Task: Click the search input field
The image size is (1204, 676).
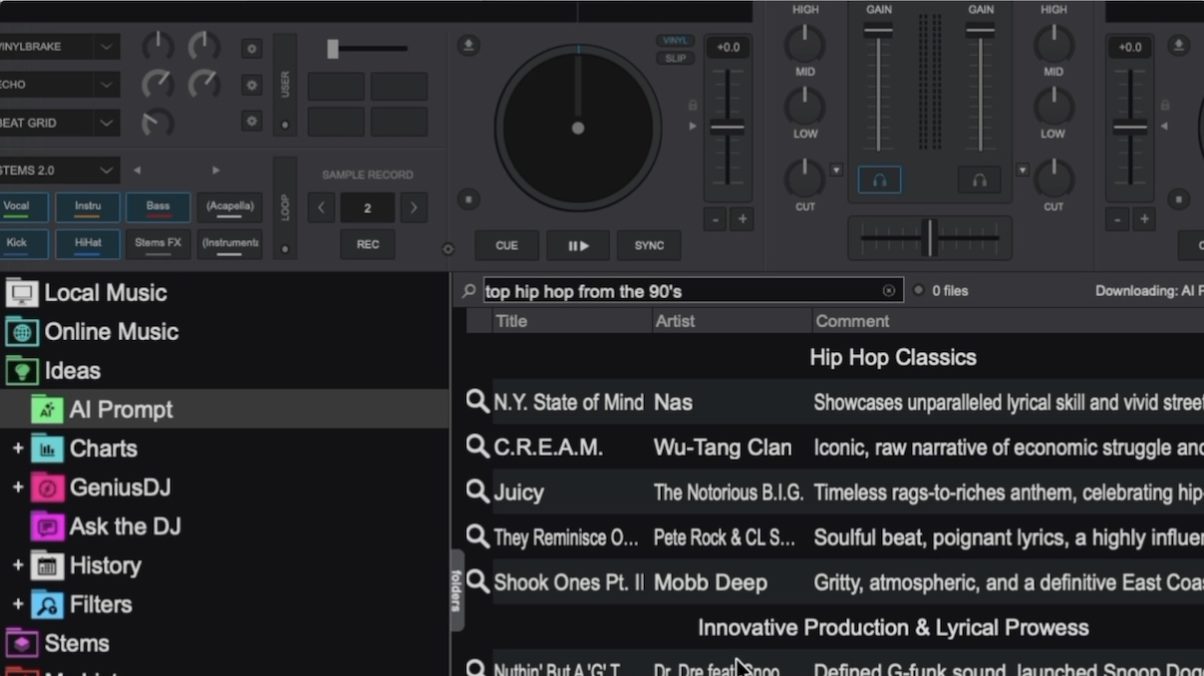Action: pos(680,292)
